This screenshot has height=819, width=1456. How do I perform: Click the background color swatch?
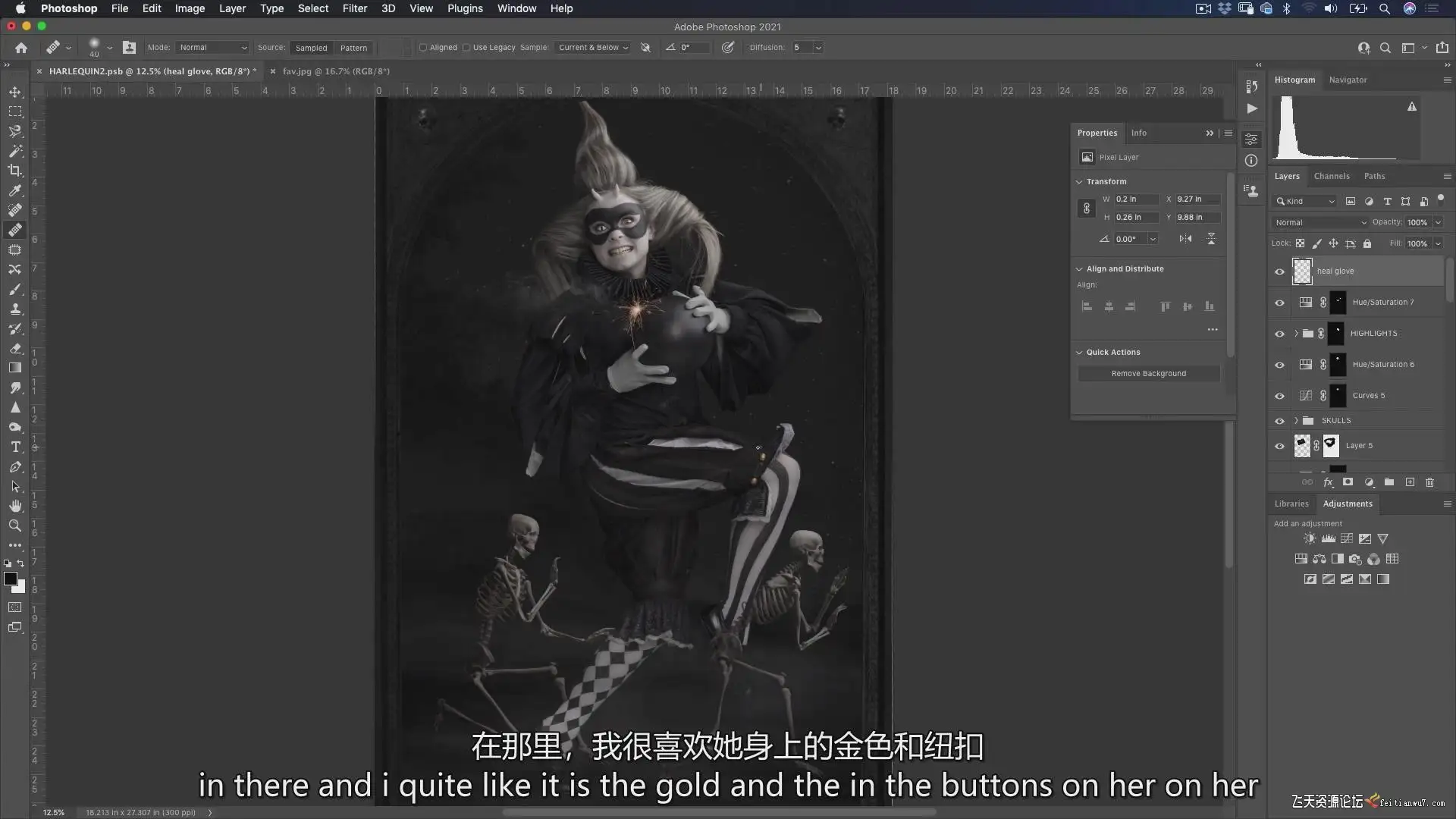click(20, 588)
